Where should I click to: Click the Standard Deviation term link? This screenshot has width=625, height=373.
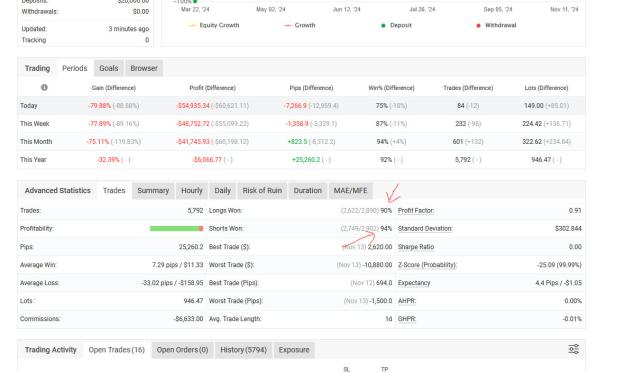[425, 228]
